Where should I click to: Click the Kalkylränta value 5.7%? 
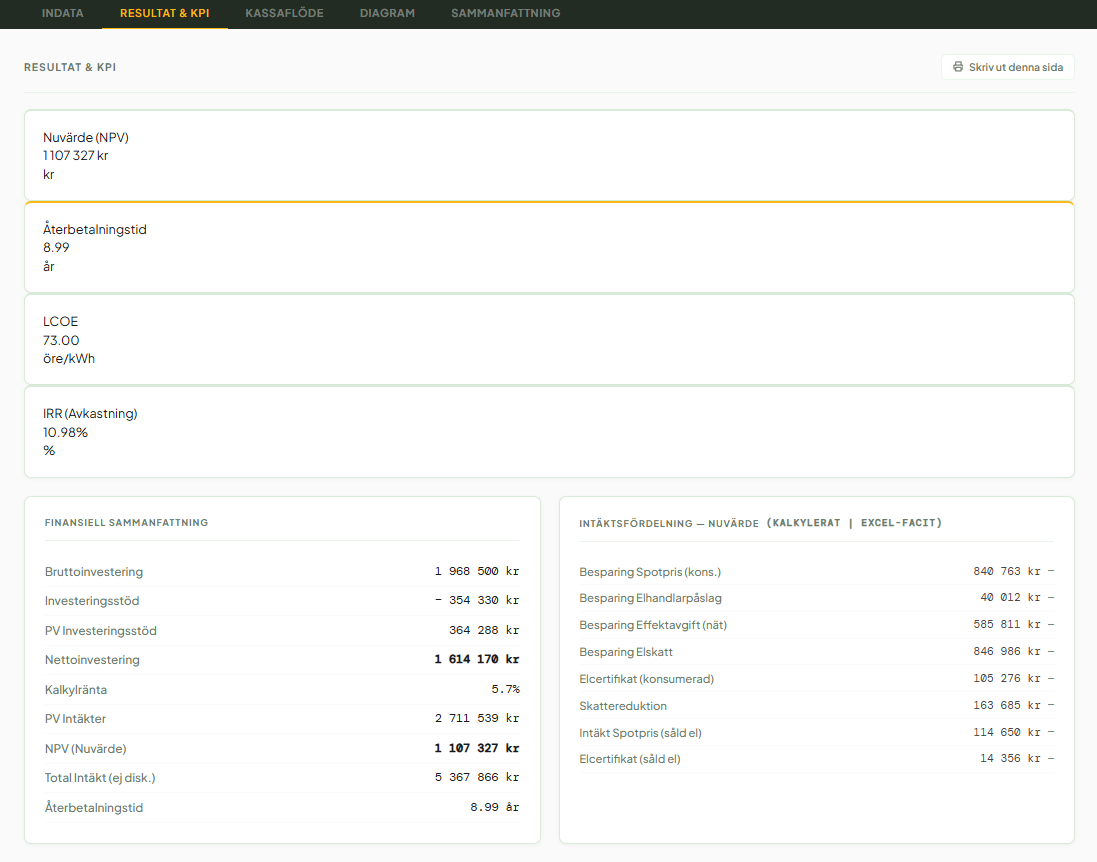pyautogui.click(x=505, y=690)
